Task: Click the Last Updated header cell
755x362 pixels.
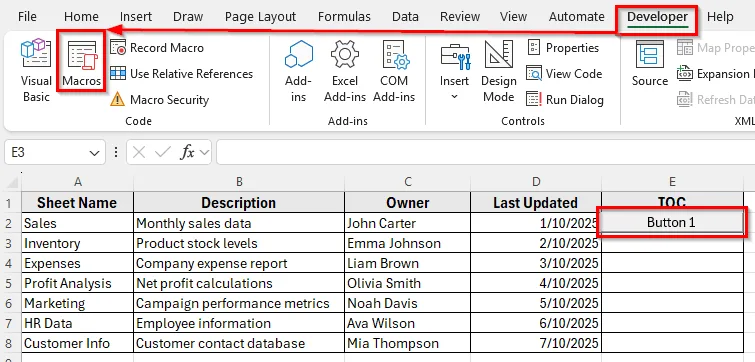Action: pyautogui.click(x=535, y=202)
